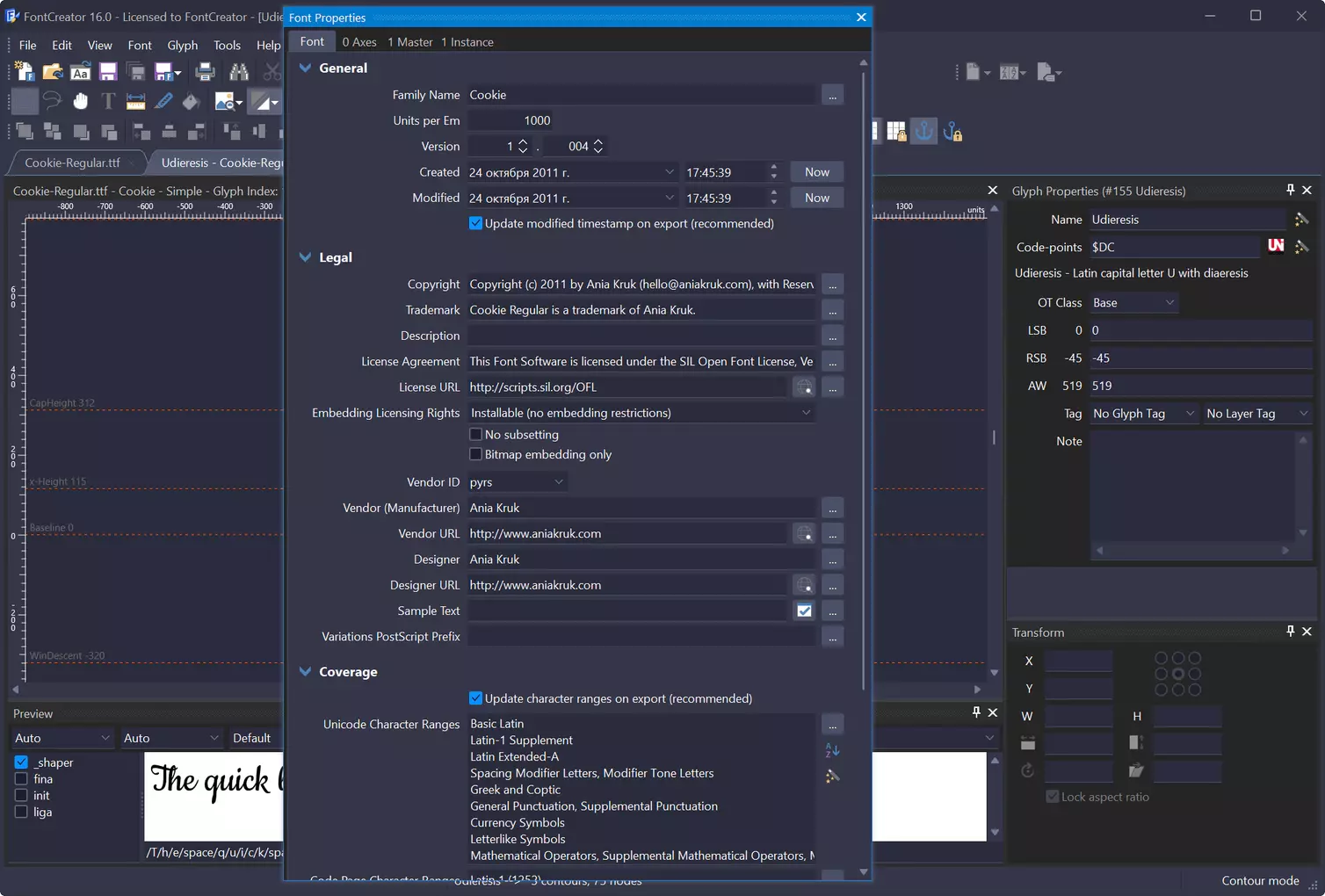Toggle Update character ranges on export
Image resolution: width=1325 pixels, height=896 pixels.
475,698
